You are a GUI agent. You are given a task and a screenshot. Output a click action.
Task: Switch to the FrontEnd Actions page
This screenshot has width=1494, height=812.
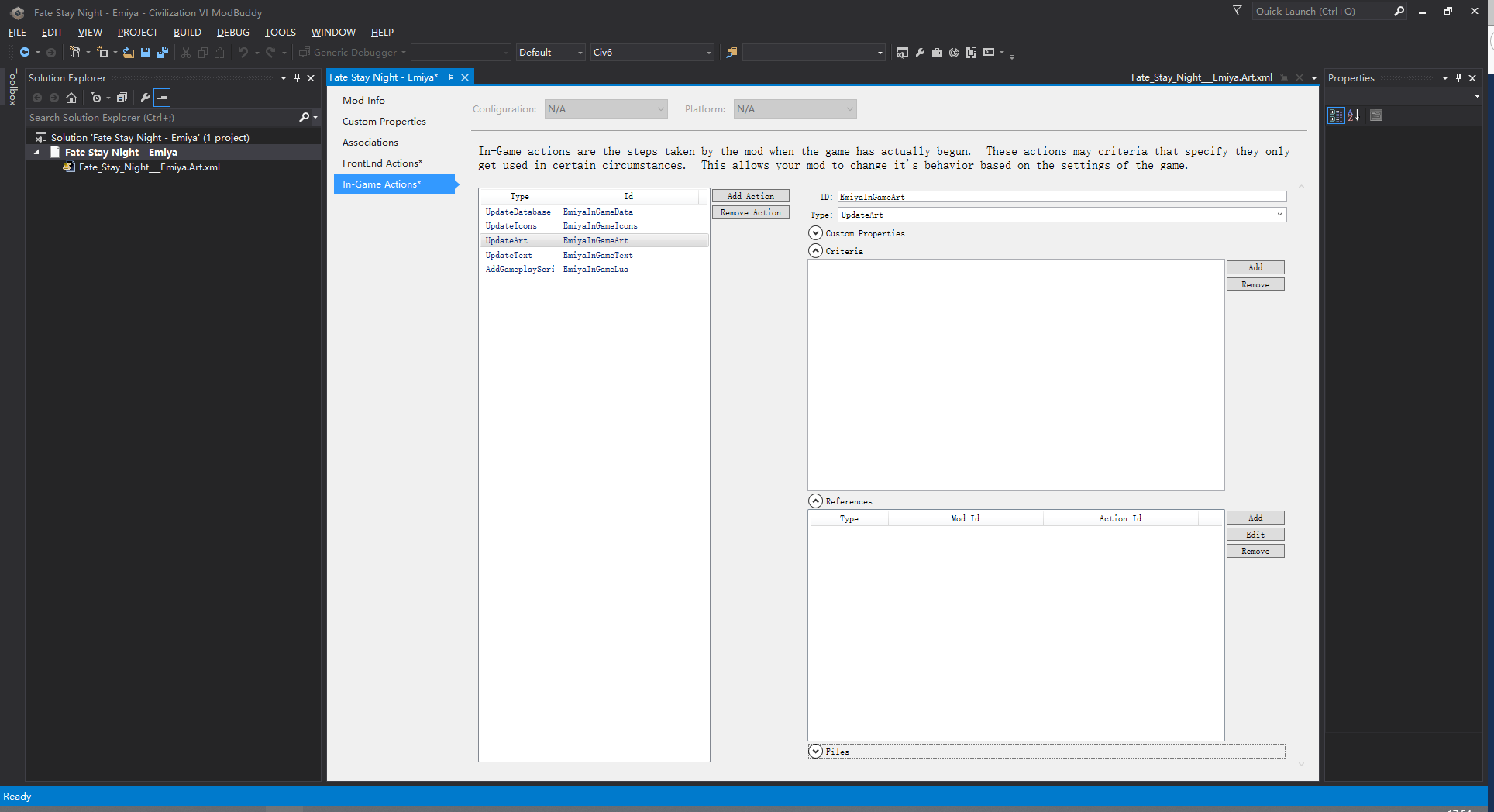[382, 163]
